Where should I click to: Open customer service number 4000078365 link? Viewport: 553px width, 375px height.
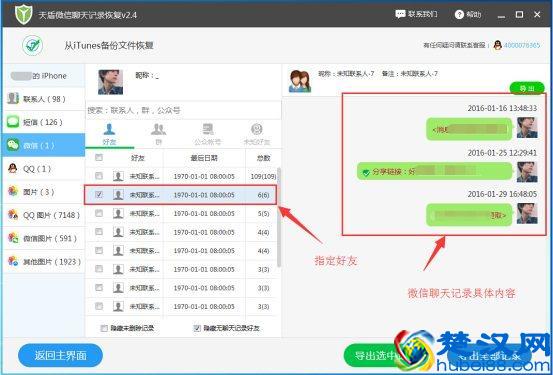pyautogui.click(x=522, y=46)
